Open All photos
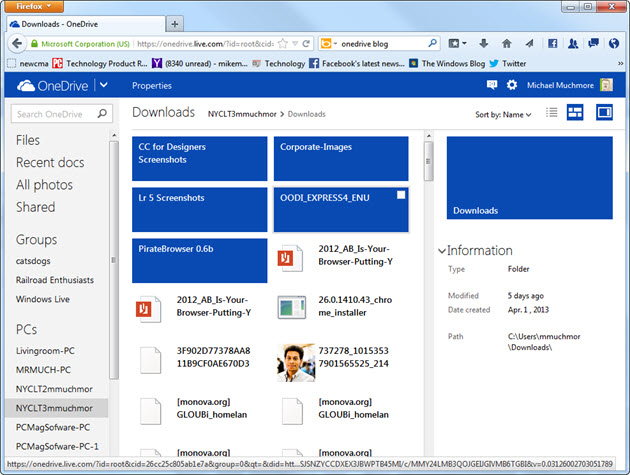This screenshot has width=630, height=475. pos(44,185)
